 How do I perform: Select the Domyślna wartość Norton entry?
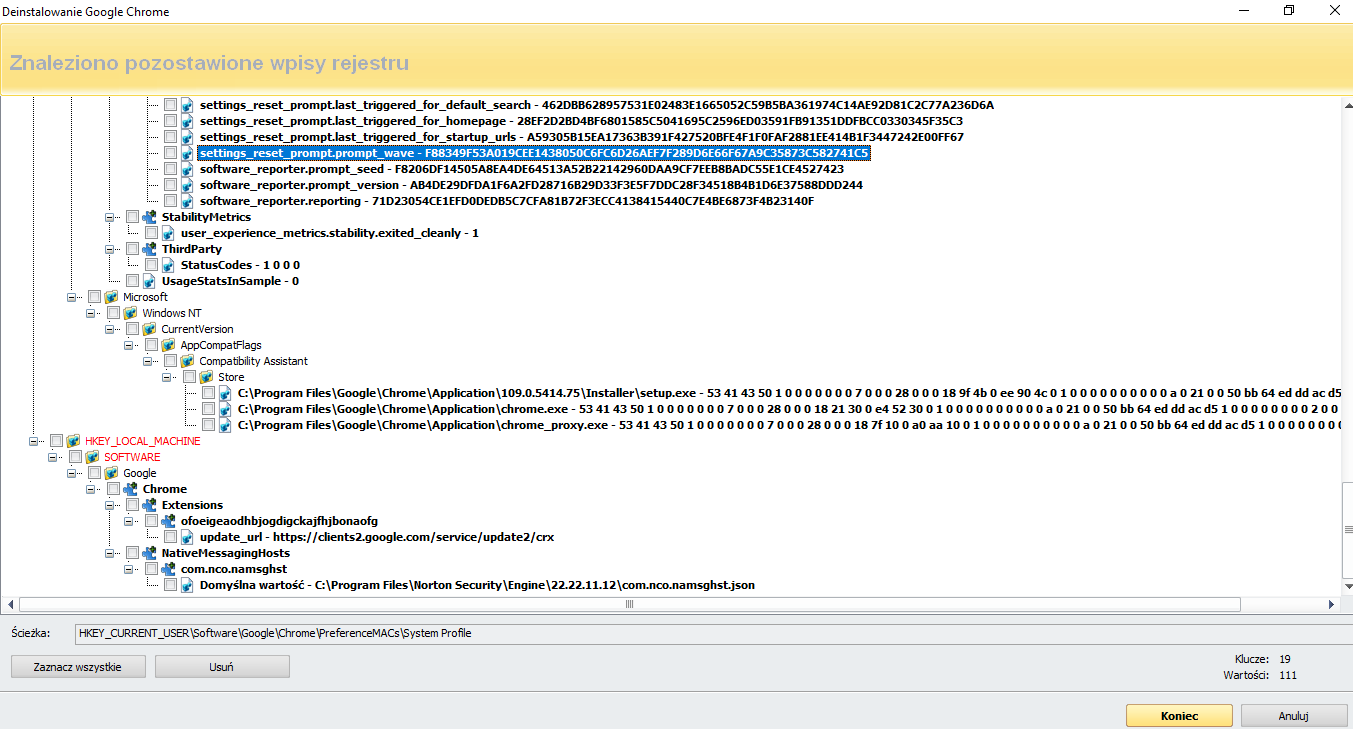[477, 585]
